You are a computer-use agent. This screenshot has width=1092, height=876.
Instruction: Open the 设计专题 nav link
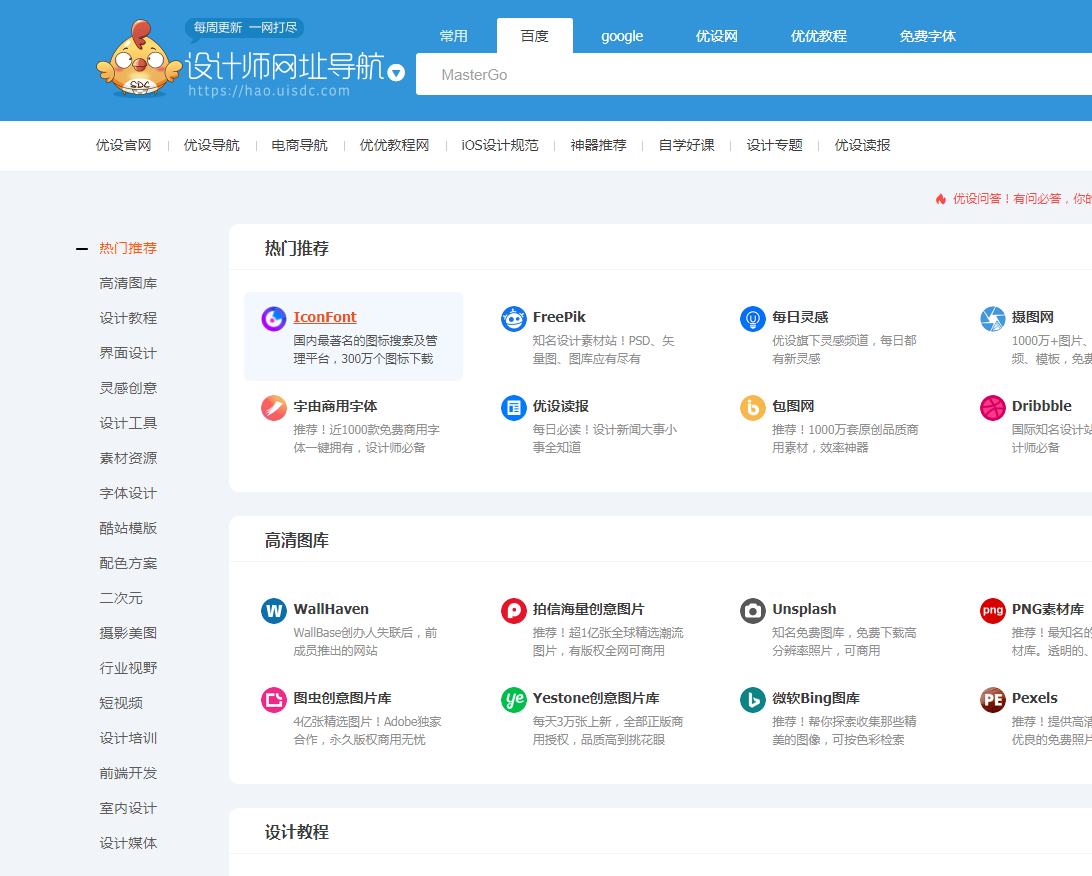(x=774, y=146)
